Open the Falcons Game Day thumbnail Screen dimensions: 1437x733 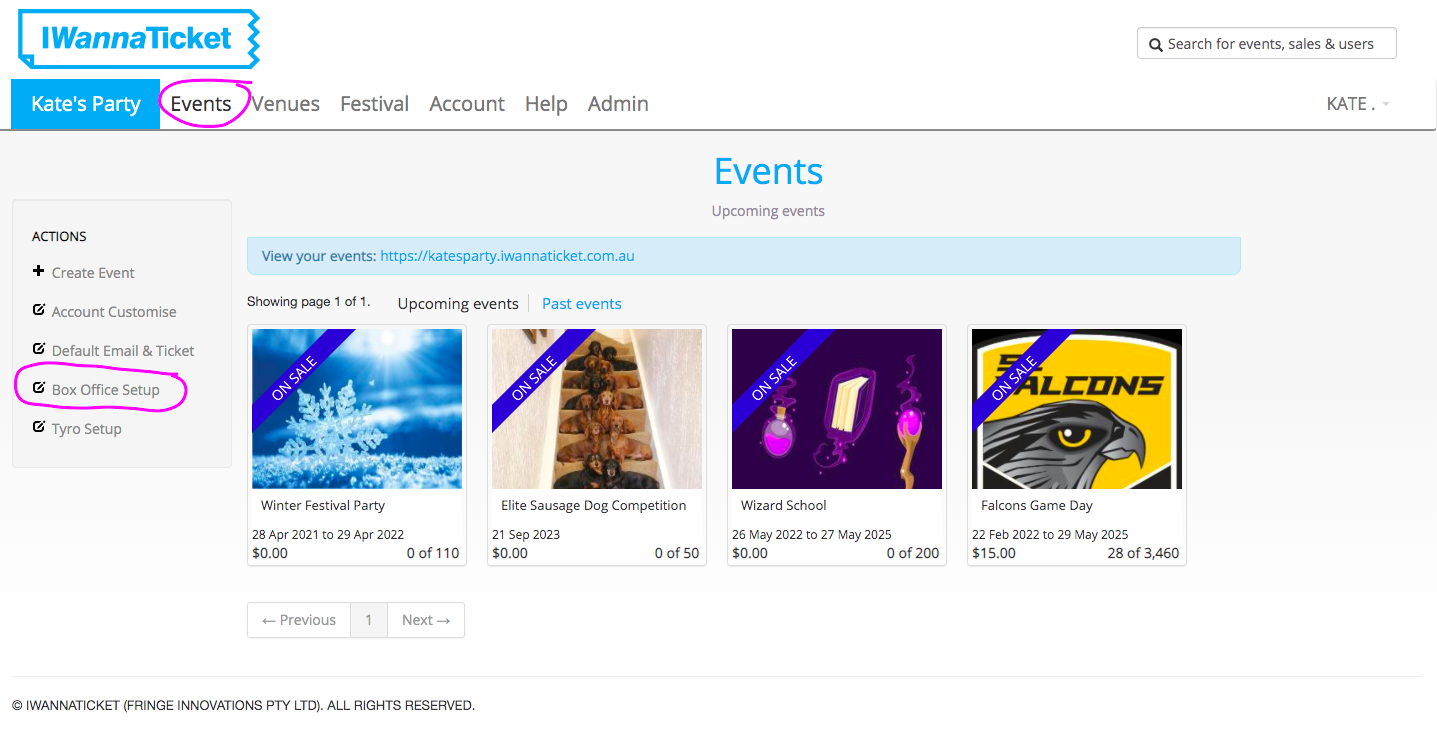point(1077,409)
